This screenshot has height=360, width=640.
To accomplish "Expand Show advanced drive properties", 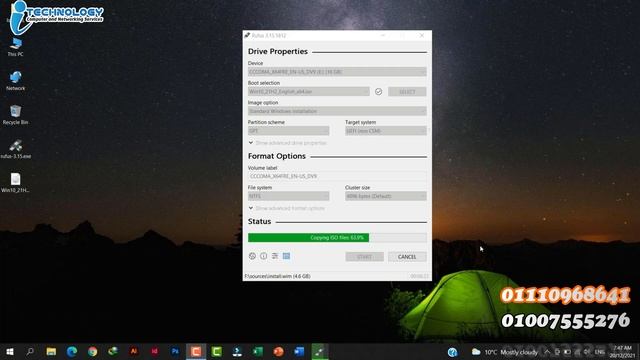I will click(288, 143).
